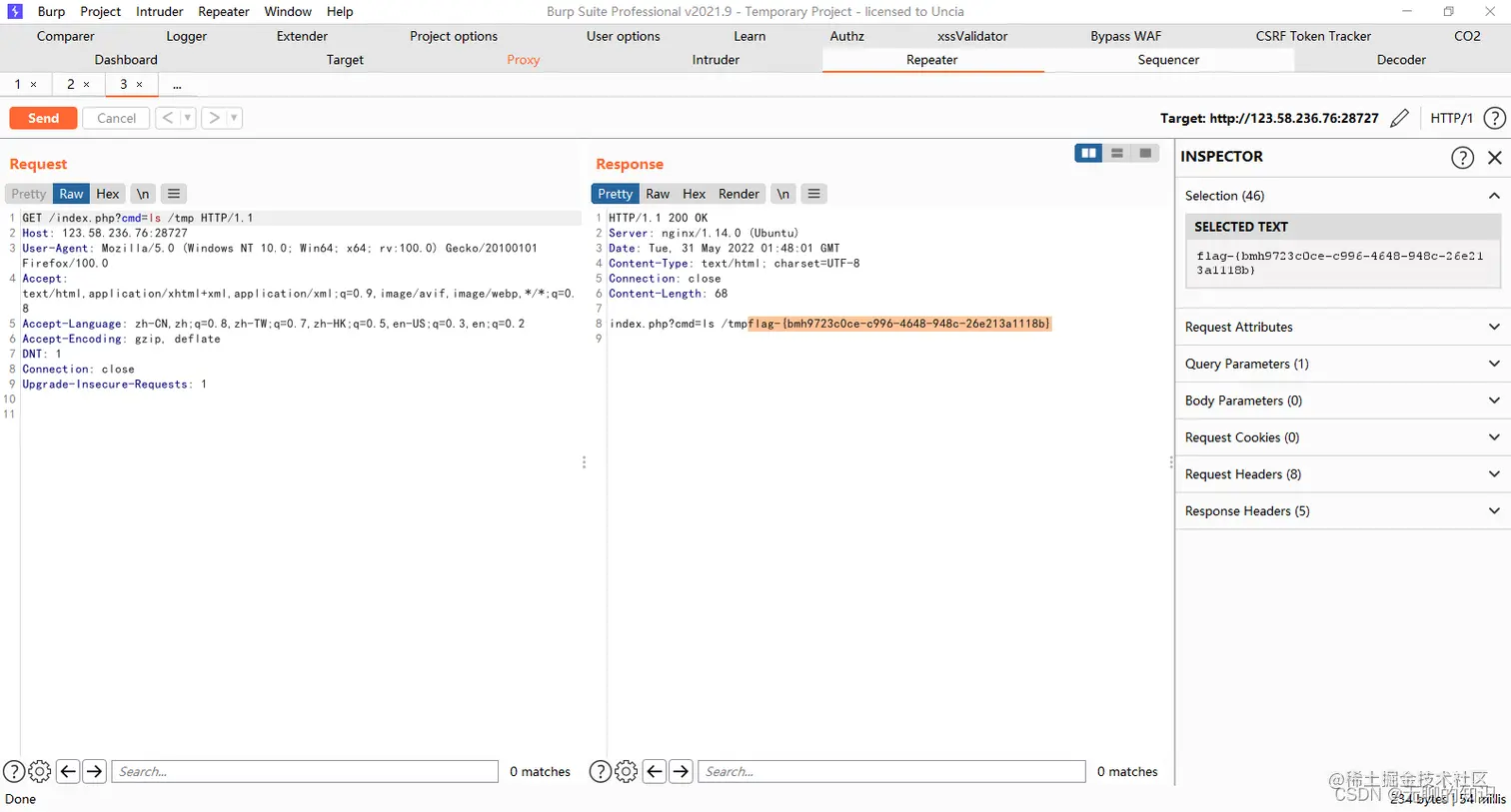This screenshot has width=1511, height=812.
Task: Select side-by-side layout view icon
Action: point(1088,153)
